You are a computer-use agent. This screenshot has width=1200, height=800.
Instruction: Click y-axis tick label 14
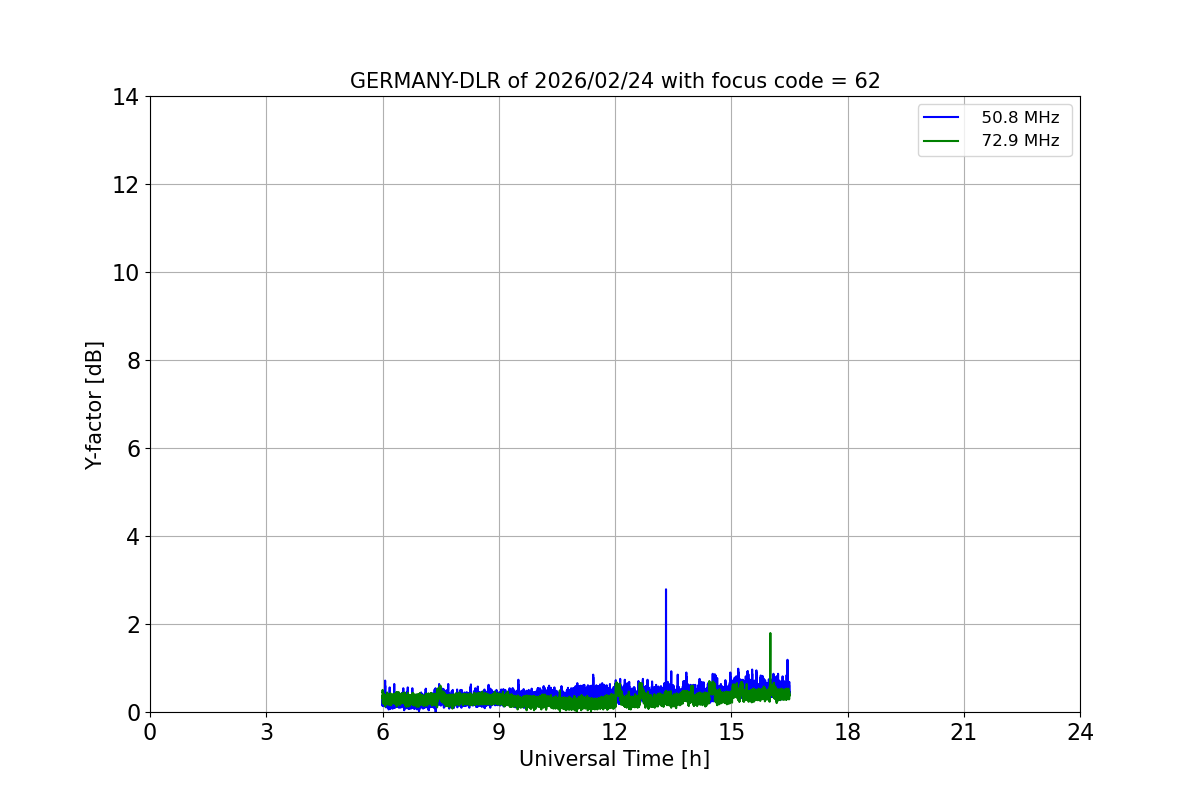point(126,97)
